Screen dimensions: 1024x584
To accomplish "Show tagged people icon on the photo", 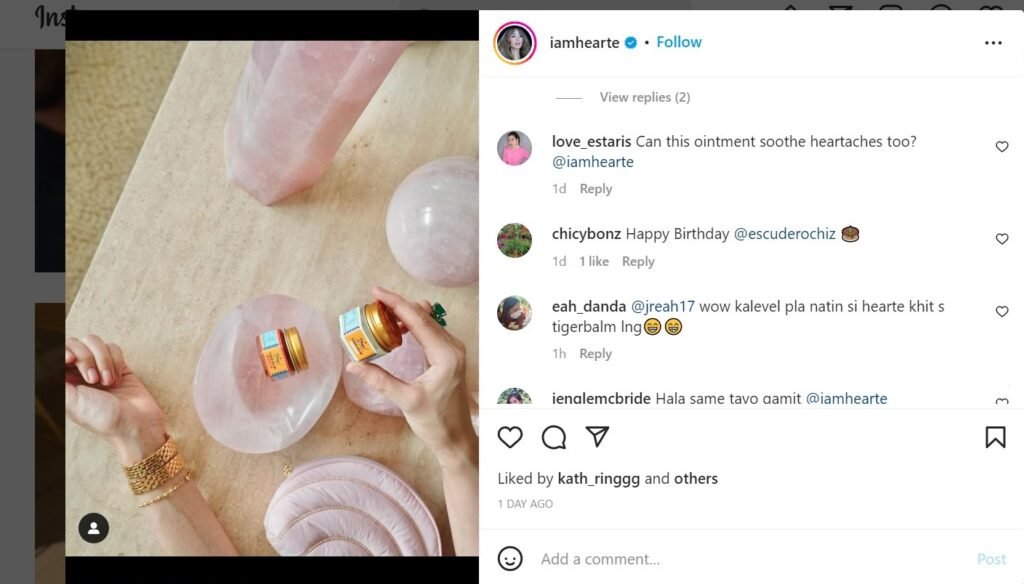I will (x=93, y=528).
